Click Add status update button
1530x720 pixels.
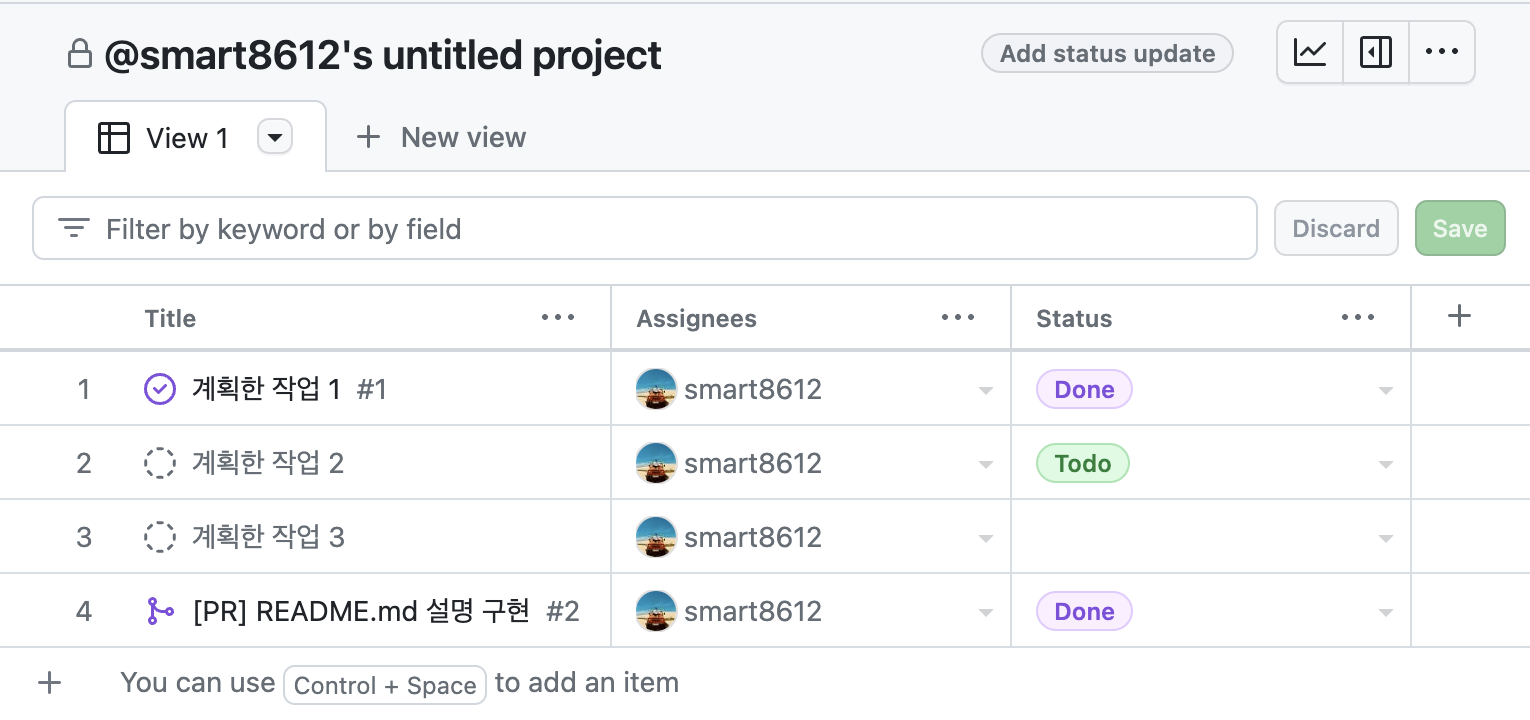pos(1107,54)
